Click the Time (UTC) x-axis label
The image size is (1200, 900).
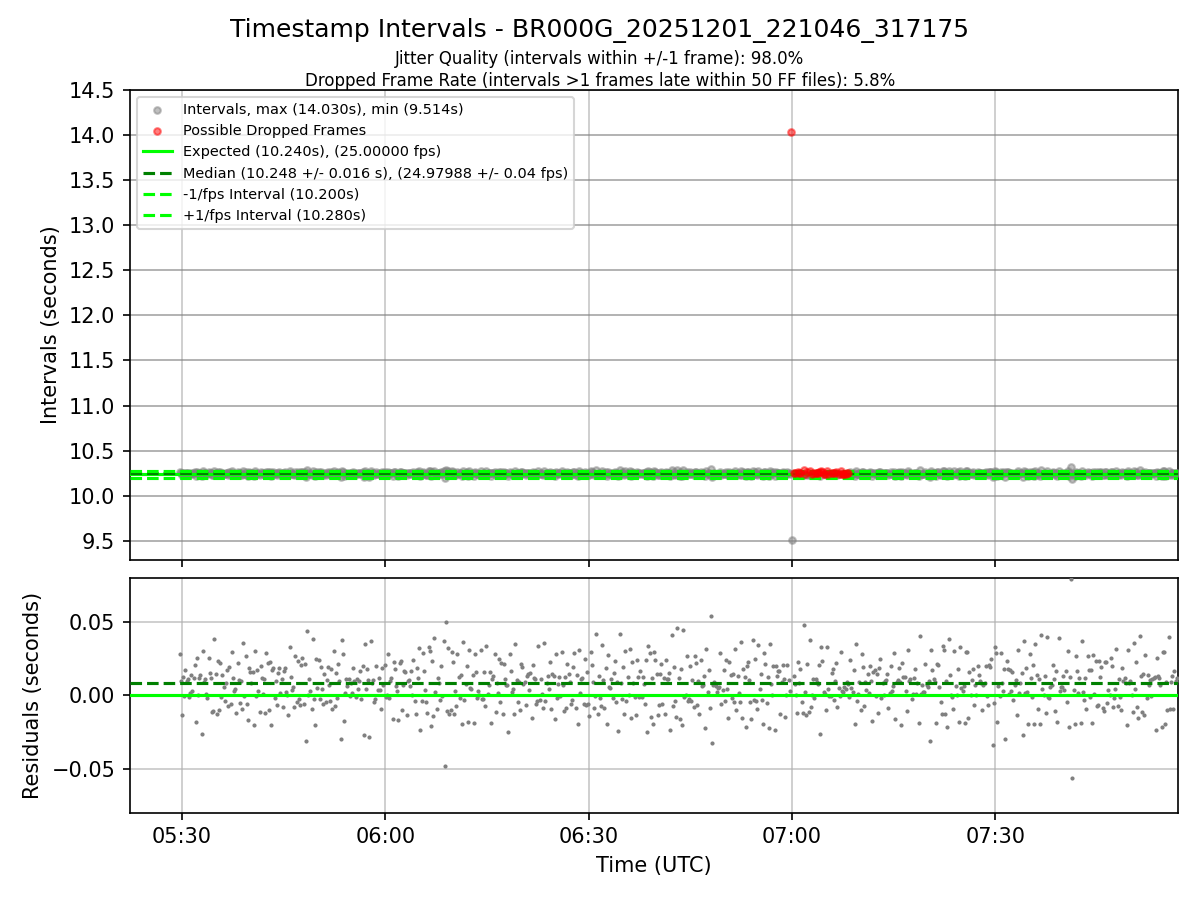(653, 865)
